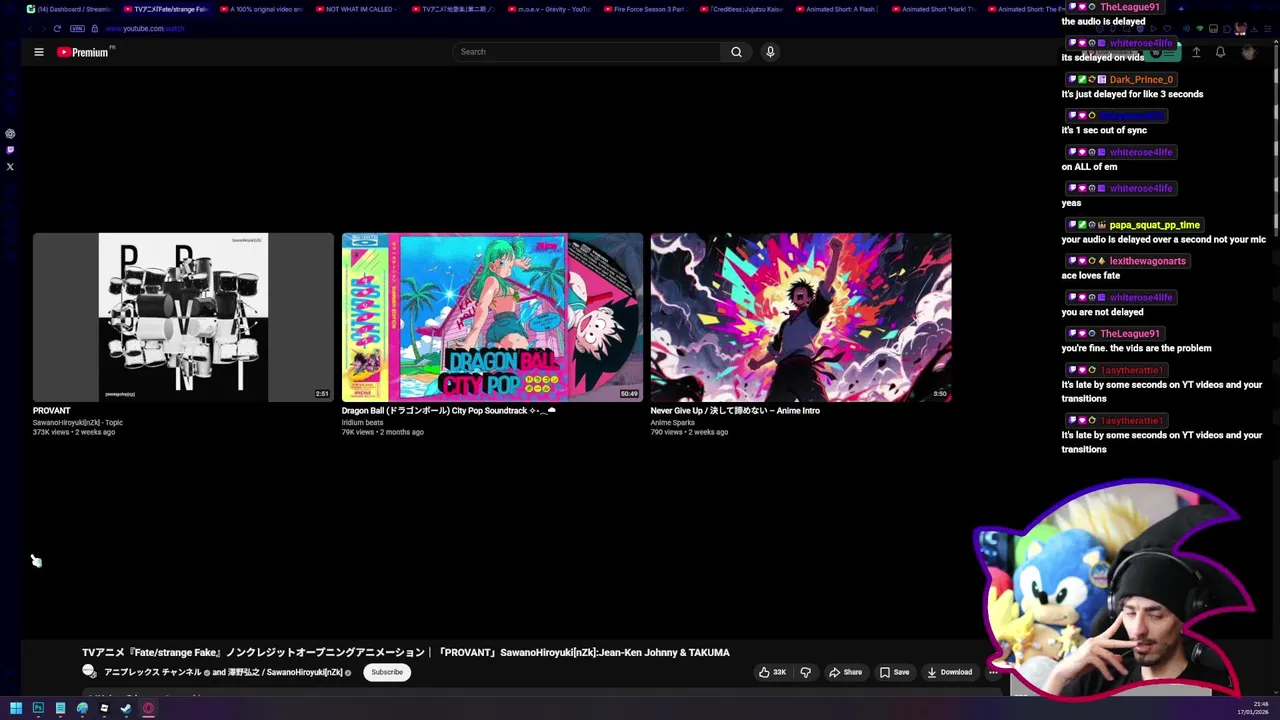This screenshot has height=720, width=1280.
Task: Open the Never Give Up anime intro thumbnail
Action: [801, 317]
